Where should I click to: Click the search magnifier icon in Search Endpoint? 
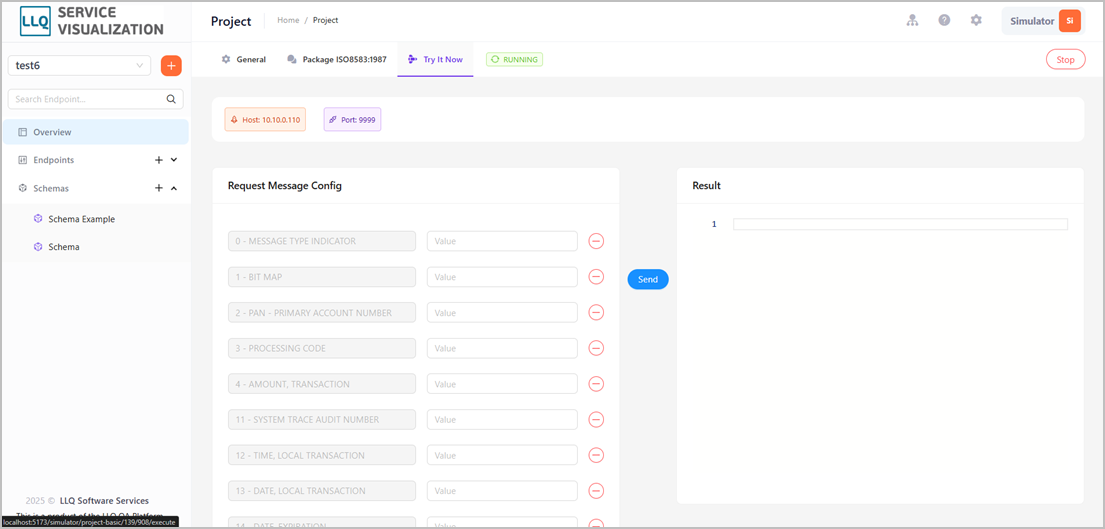(171, 99)
